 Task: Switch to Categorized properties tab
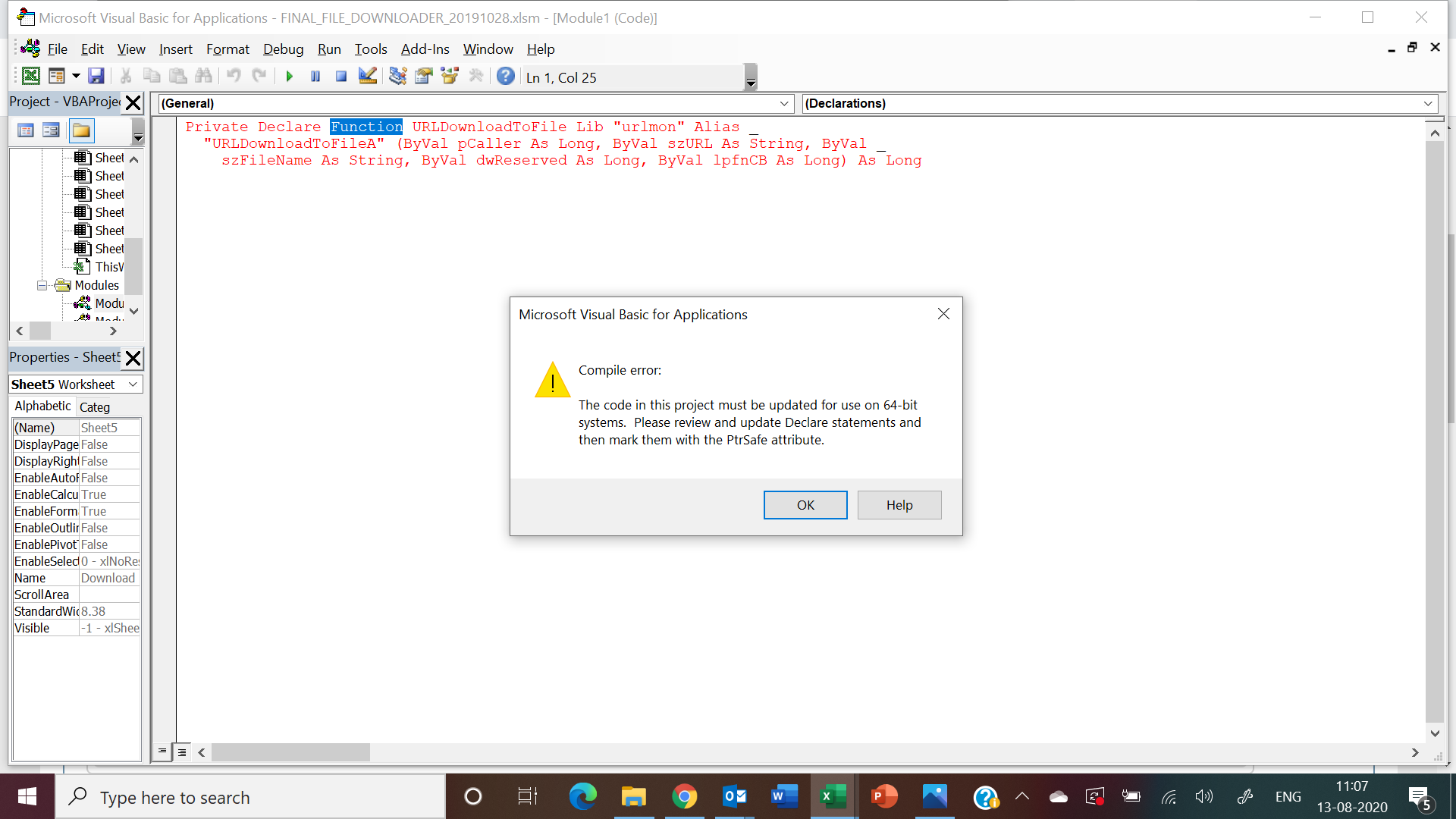95,407
